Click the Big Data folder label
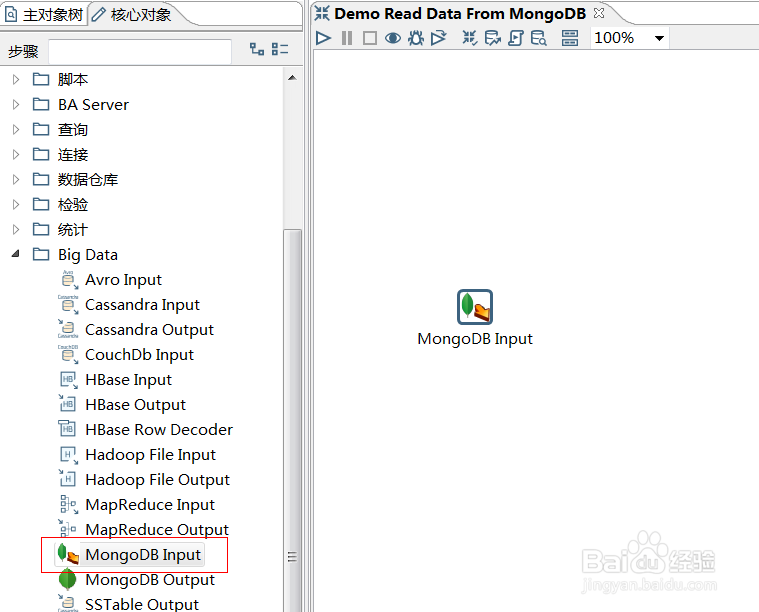 pos(88,255)
